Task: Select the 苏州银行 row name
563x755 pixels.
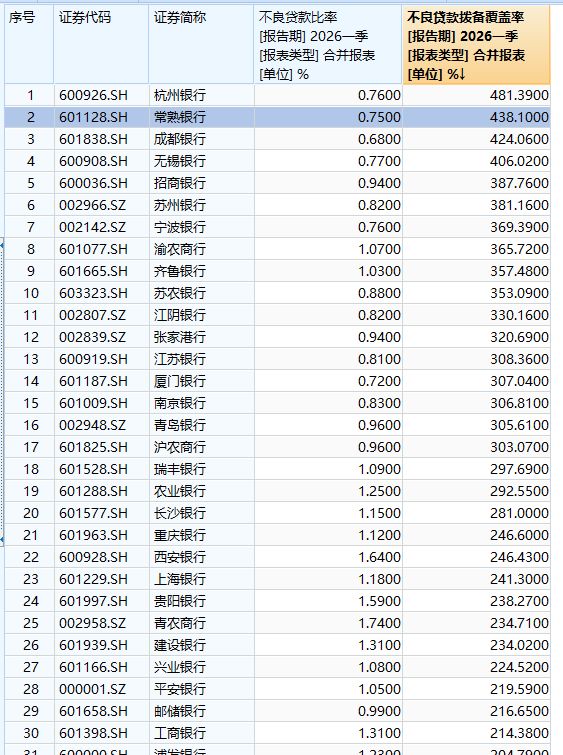Action: pos(180,205)
